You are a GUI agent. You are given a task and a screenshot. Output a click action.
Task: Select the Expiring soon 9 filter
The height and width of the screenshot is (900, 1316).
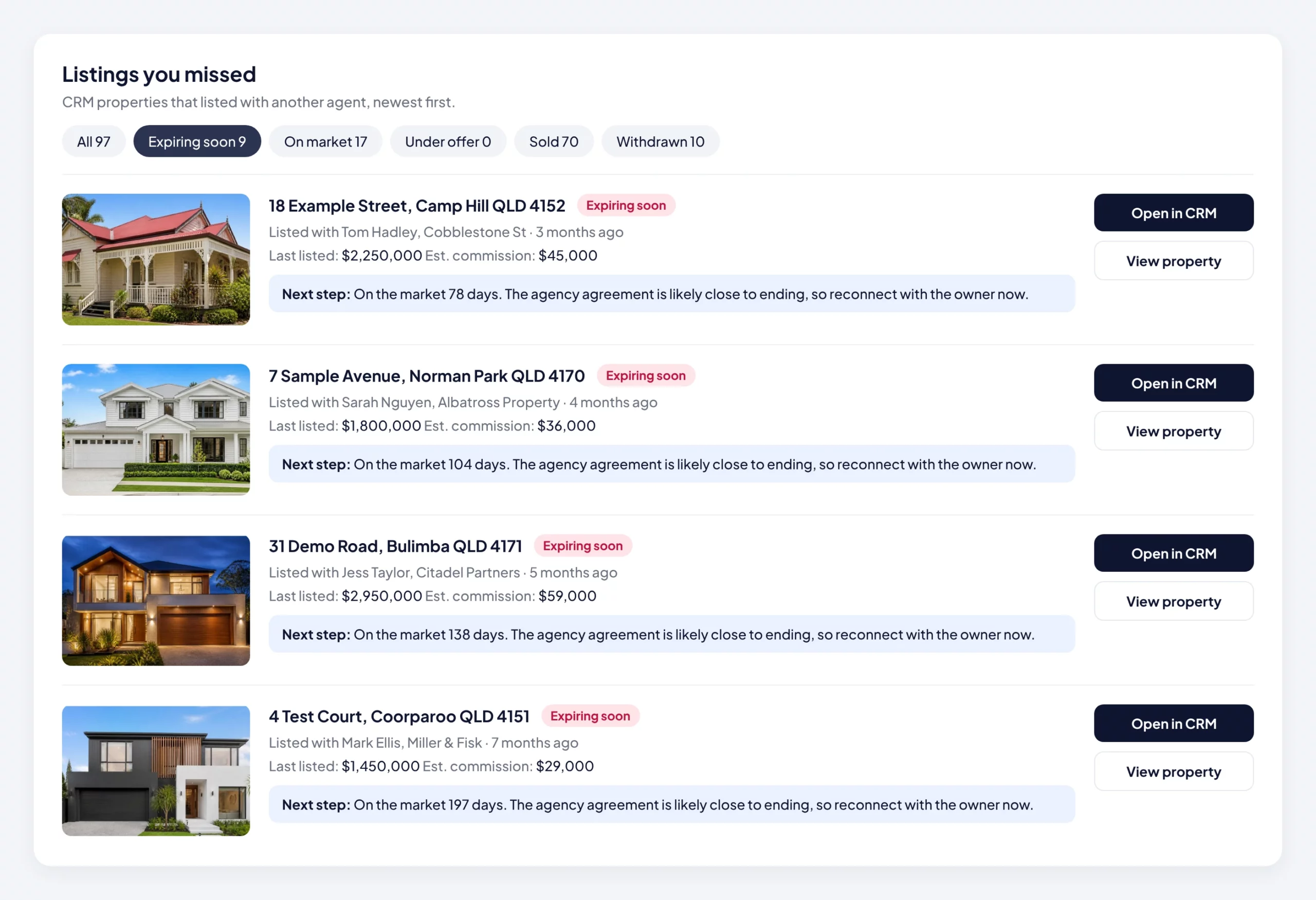197,141
